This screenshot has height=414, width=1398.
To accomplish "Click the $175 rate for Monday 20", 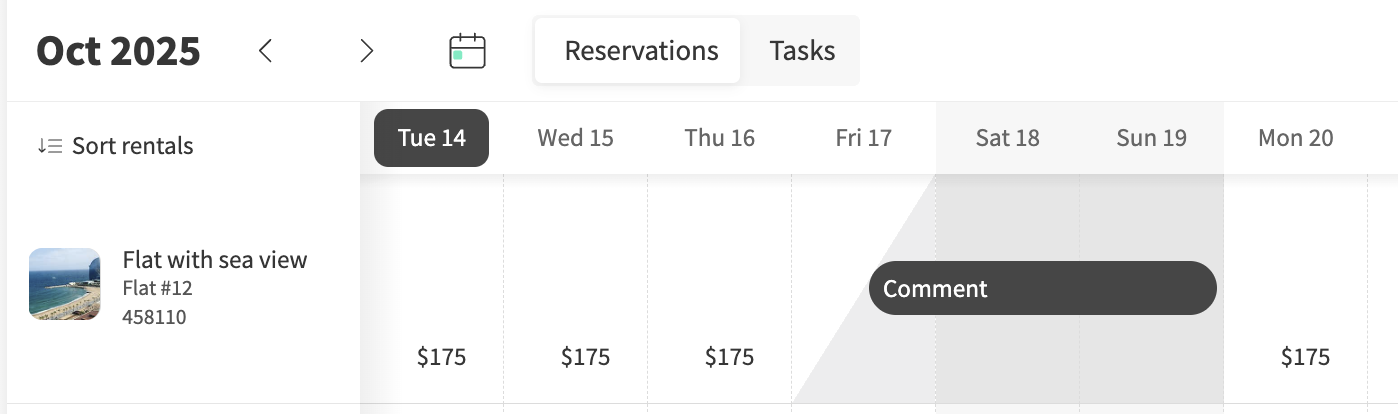I will (x=1305, y=357).
